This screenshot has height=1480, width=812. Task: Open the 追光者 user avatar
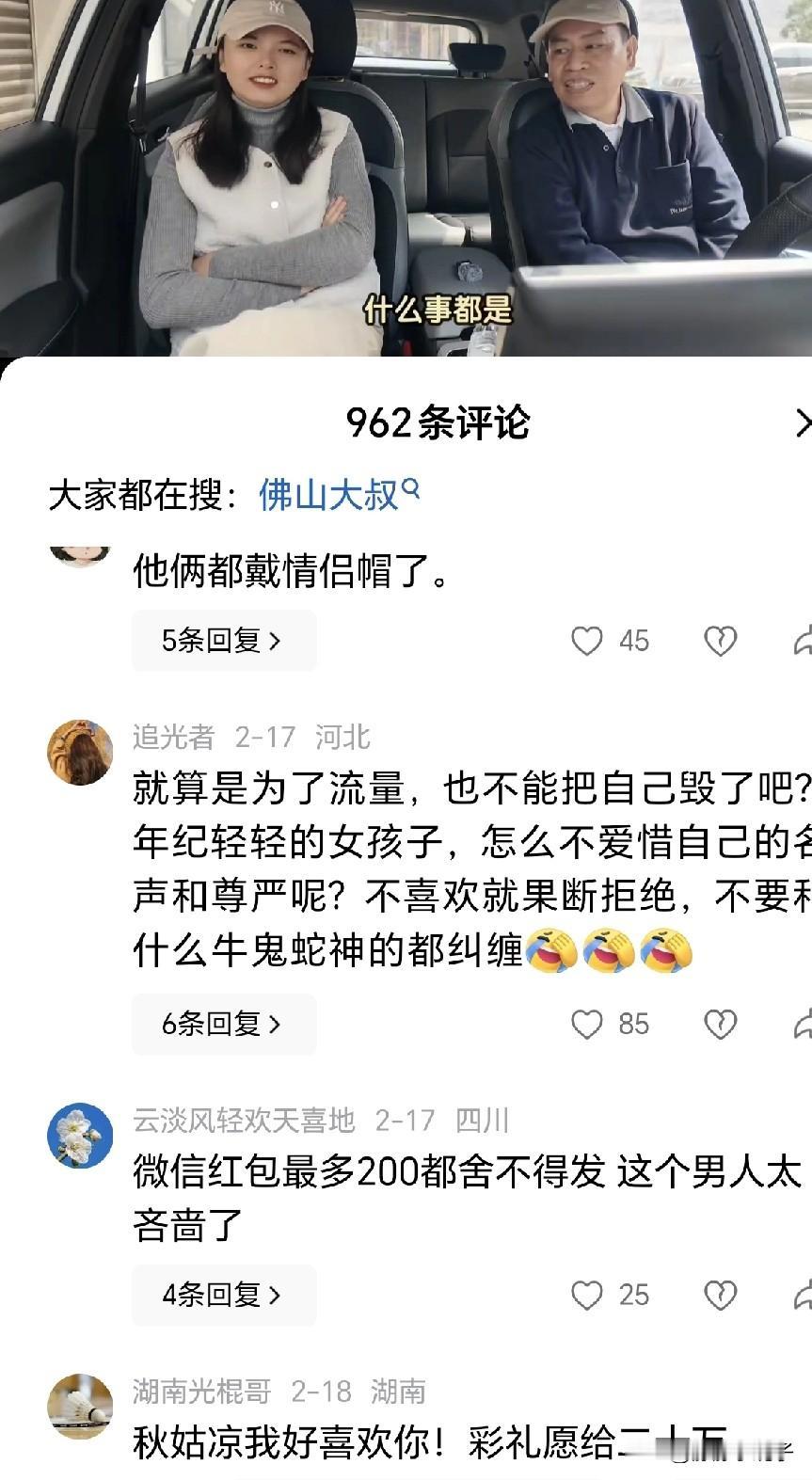[x=80, y=753]
